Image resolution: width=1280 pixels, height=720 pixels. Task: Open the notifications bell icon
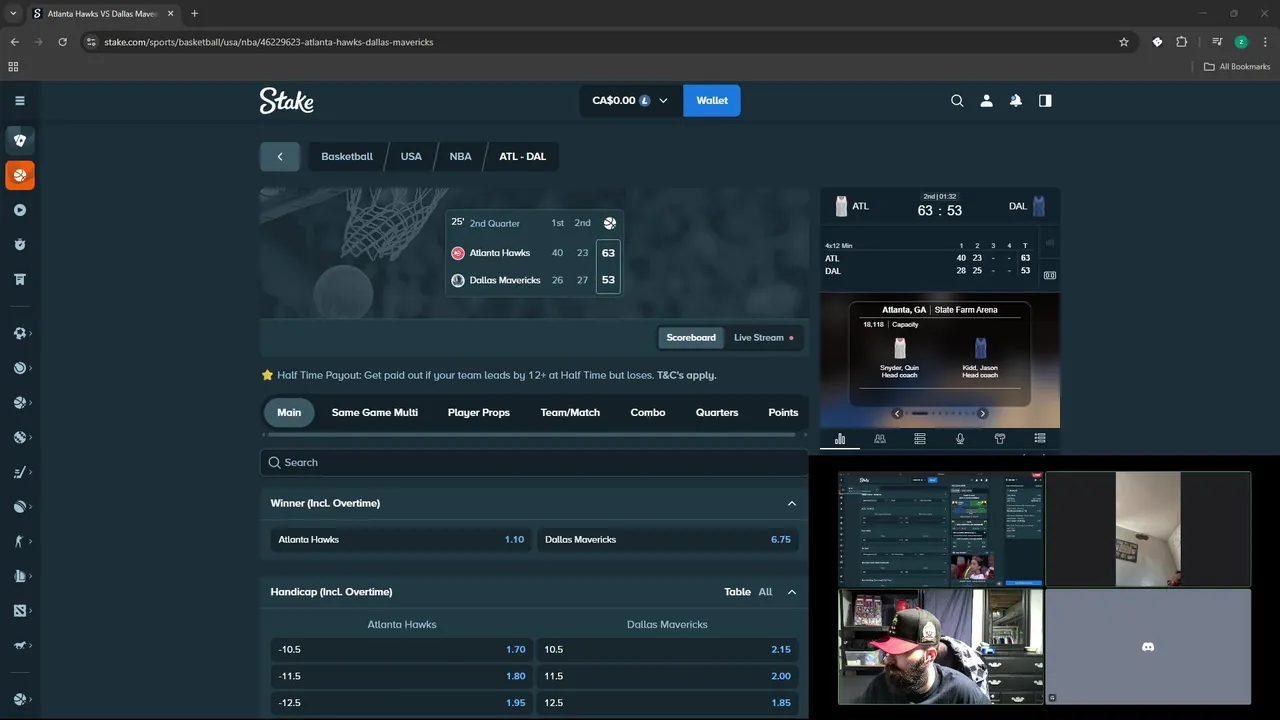click(x=1015, y=100)
